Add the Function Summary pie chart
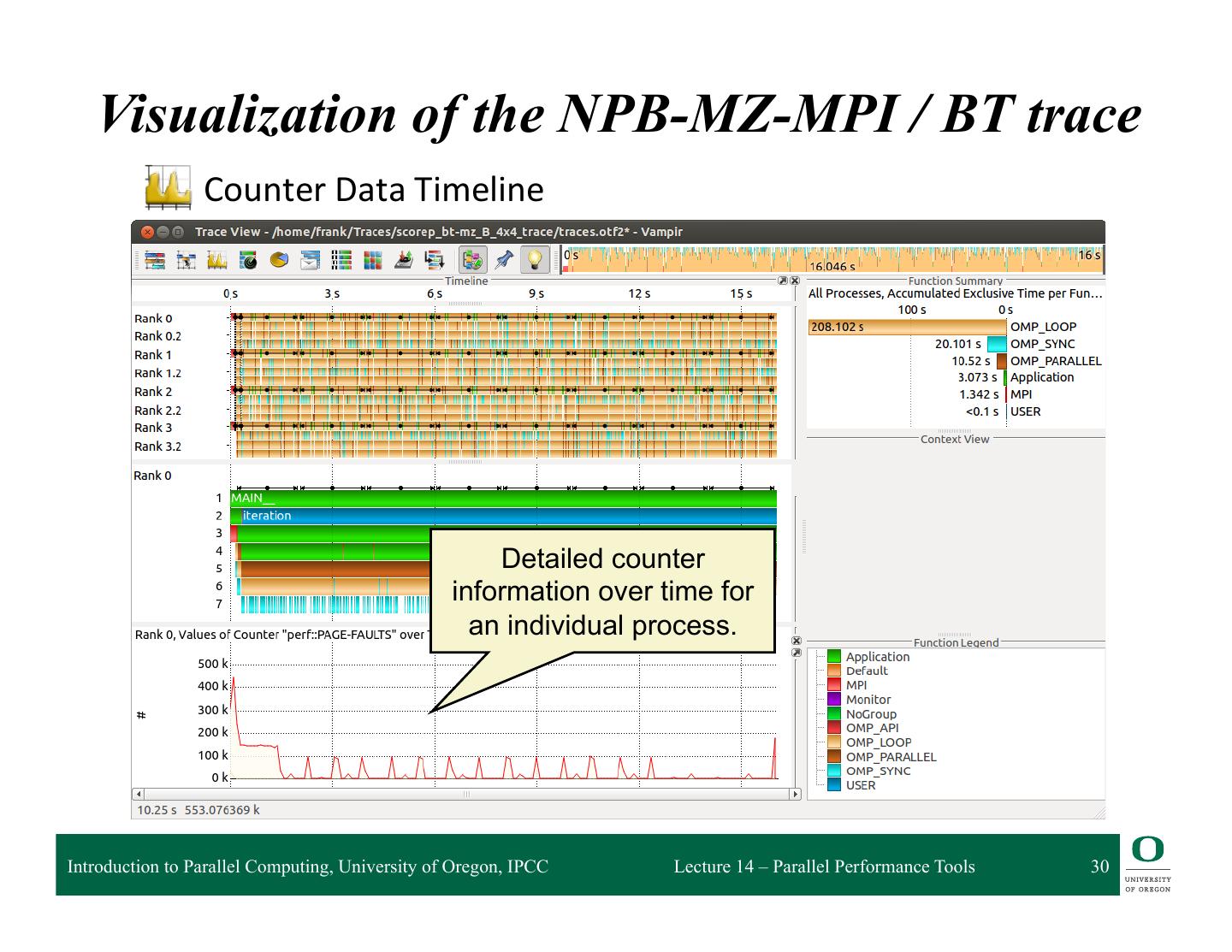1232x952 pixels. pos(279,260)
